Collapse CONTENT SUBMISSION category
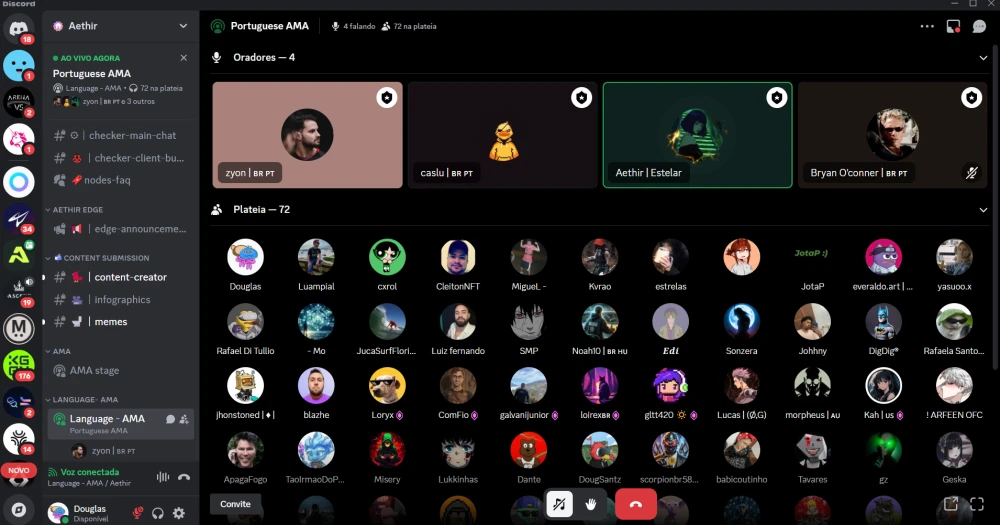 [x=97, y=258]
